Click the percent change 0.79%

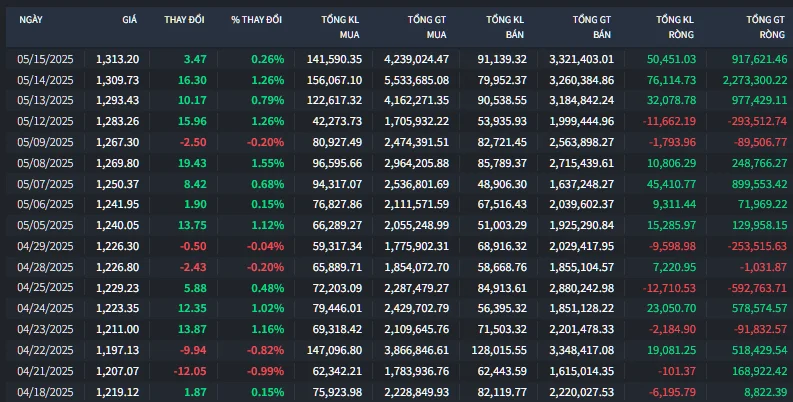click(x=268, y=100)
